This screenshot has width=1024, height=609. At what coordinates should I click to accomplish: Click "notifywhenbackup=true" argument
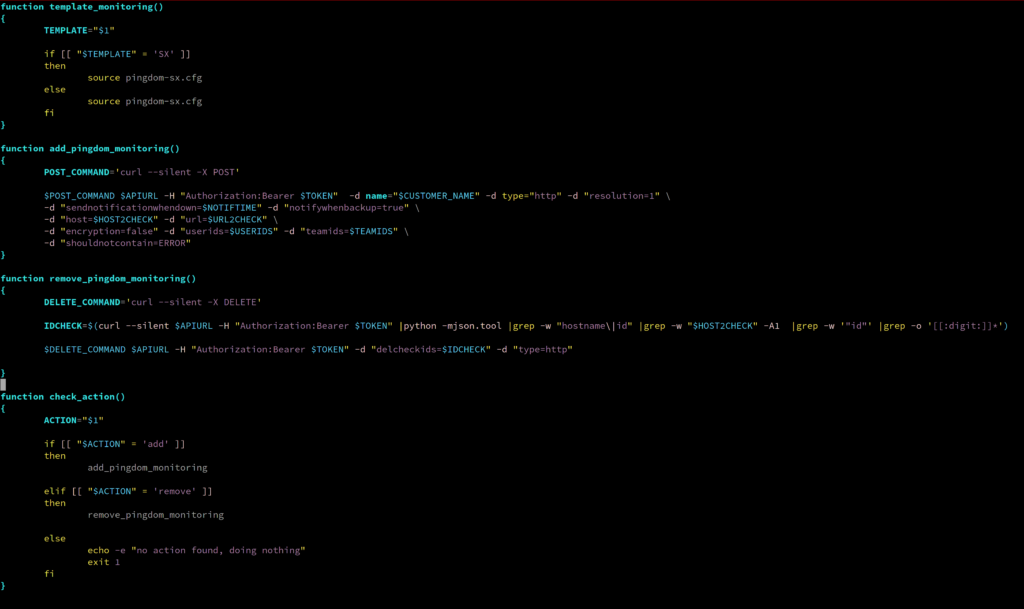click(346, 208)
